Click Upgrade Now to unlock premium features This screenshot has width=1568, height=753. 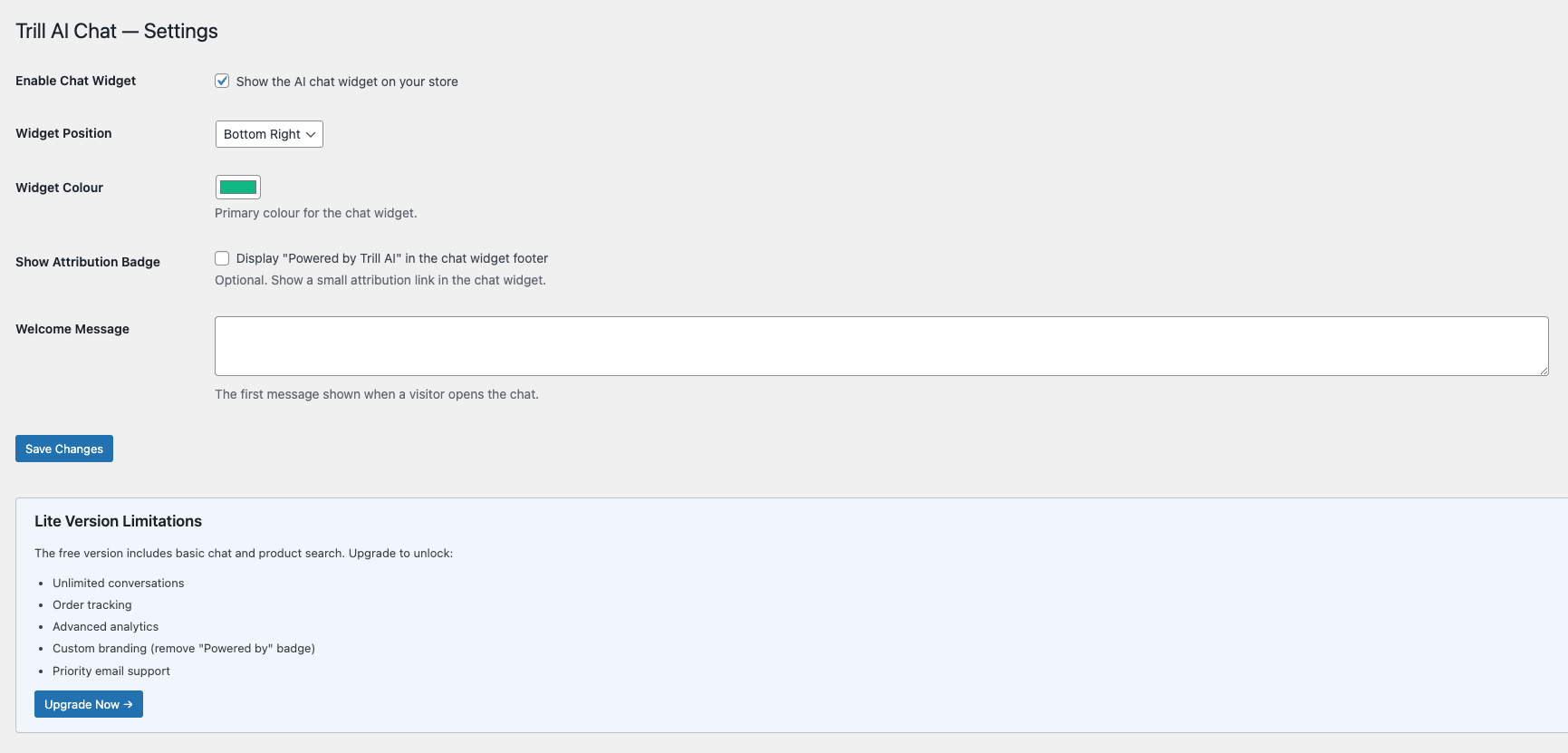(88, 704)
